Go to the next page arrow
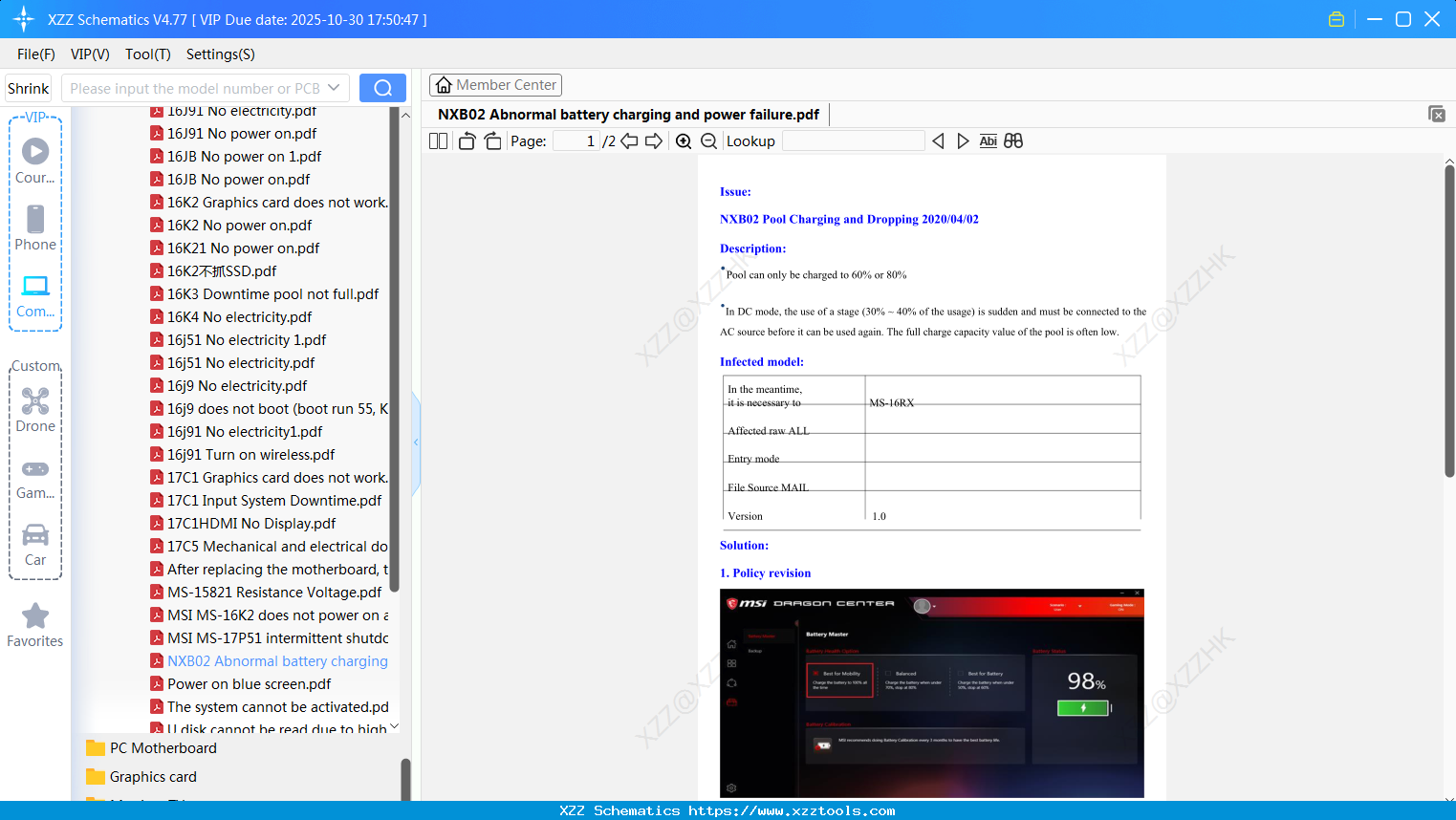Image resolution: width=1456 pixels, height=820 pixels. [x=654, y=141]
